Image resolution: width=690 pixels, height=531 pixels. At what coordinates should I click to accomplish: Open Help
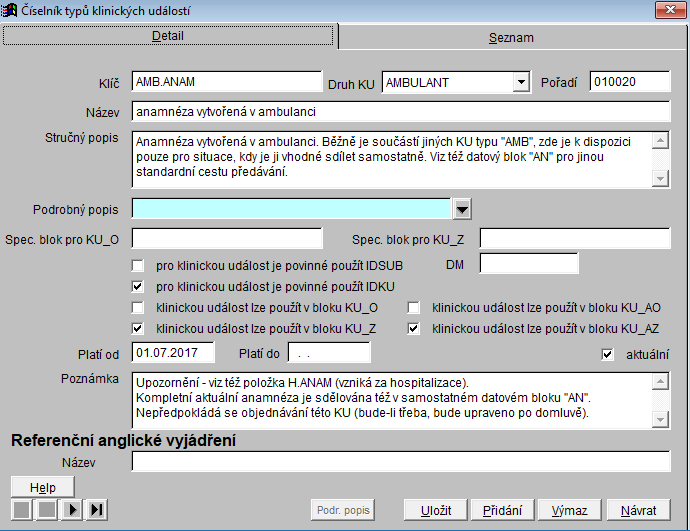[42, 486]
